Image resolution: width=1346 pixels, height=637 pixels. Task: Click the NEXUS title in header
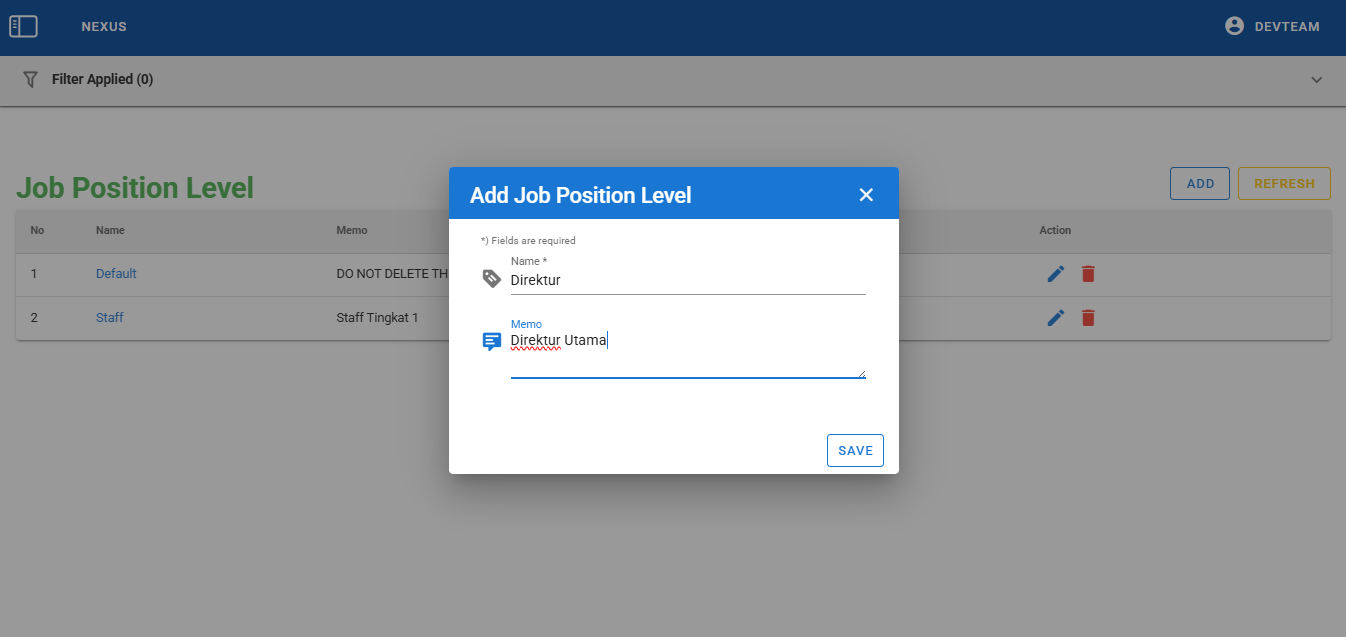(x=104, y=27)
